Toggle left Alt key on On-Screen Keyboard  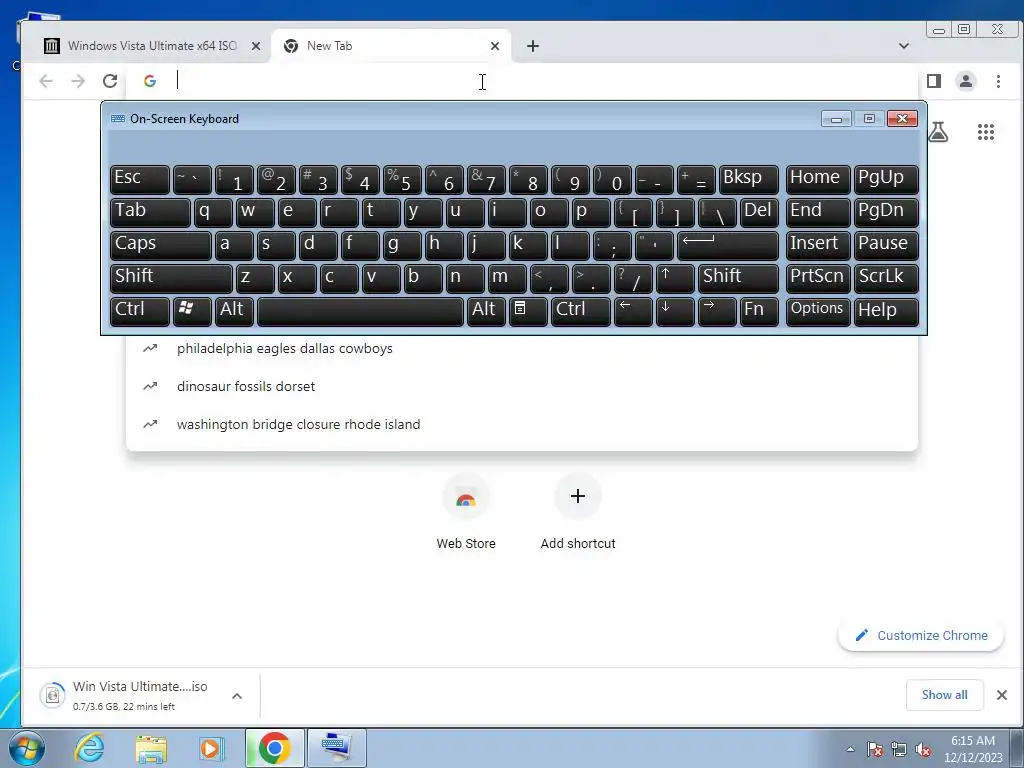point(234,311)
